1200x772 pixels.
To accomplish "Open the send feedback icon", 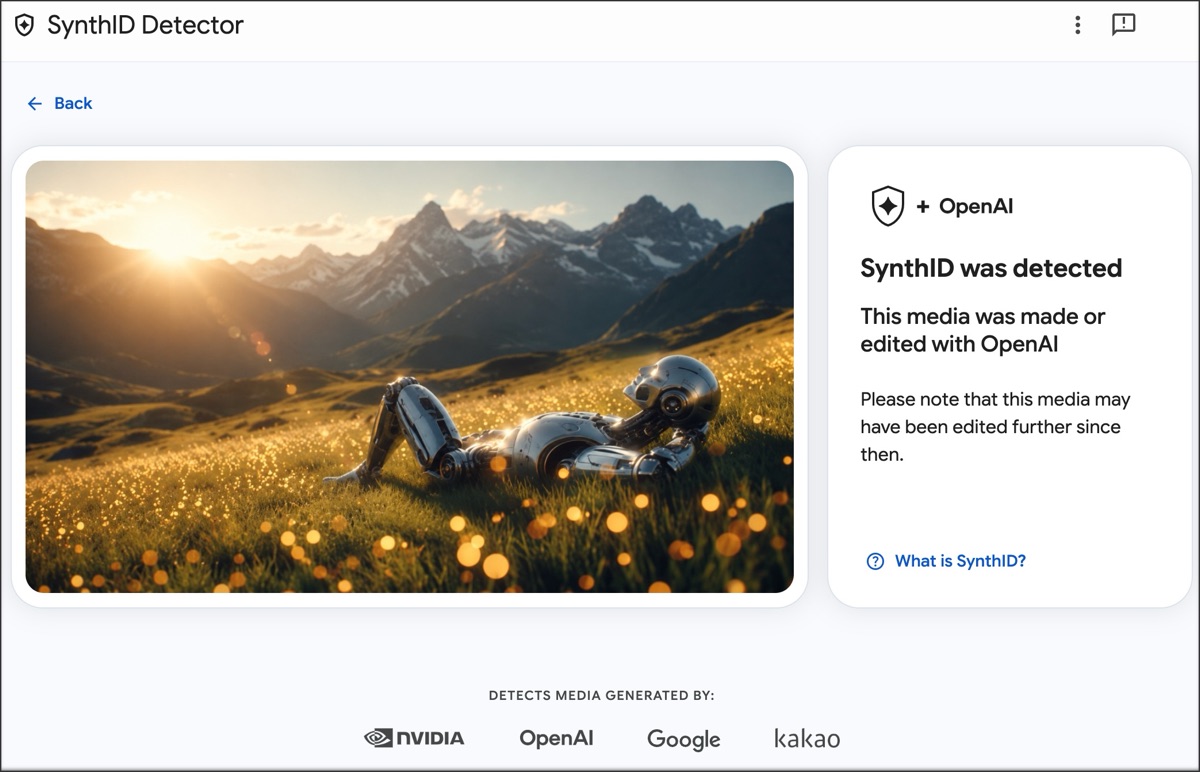I will point(1124,25).
